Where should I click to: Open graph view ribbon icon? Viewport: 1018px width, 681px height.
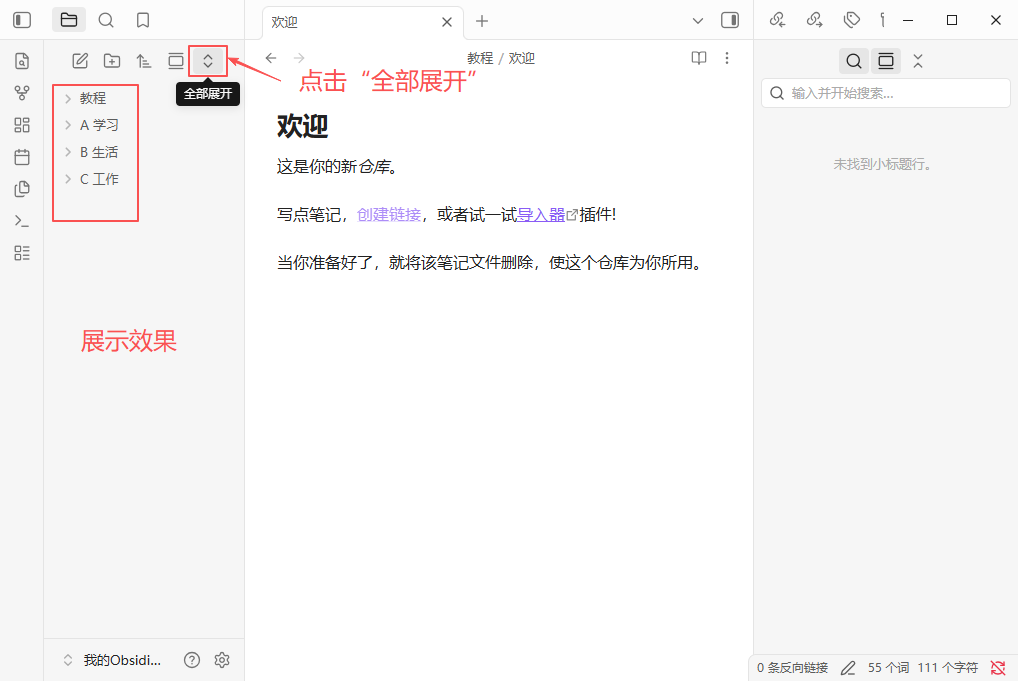coord(22,93)
